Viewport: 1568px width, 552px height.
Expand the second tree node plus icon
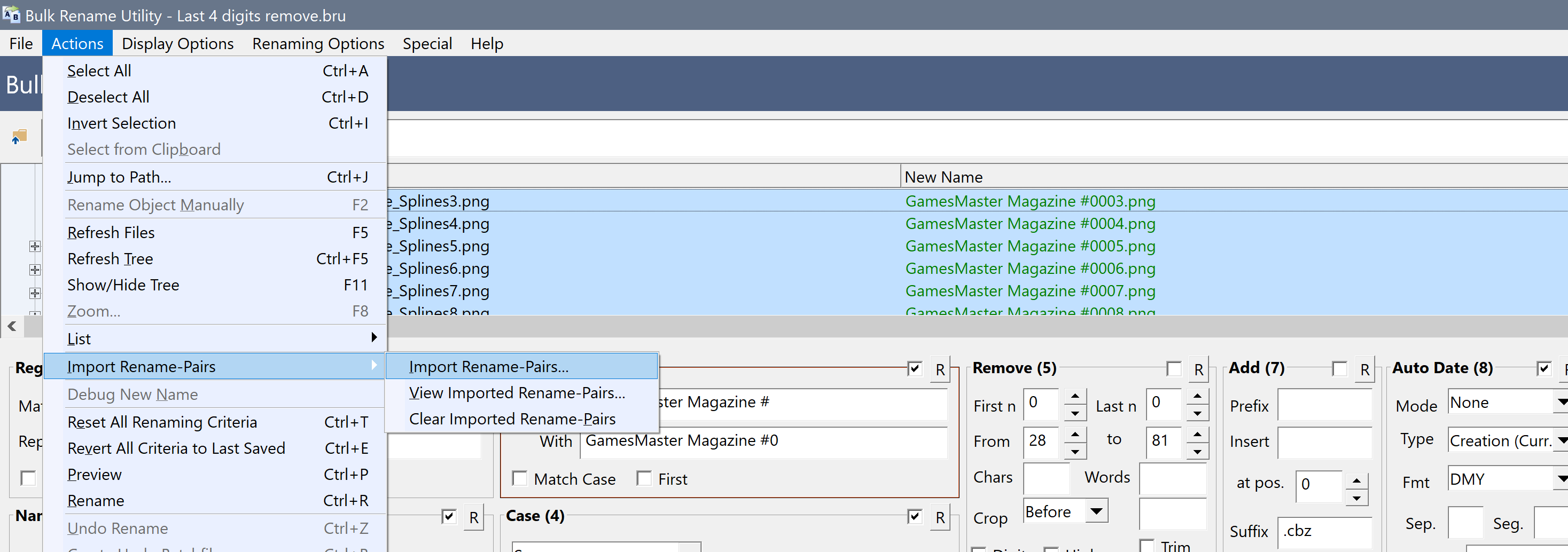tap(35, 269)
